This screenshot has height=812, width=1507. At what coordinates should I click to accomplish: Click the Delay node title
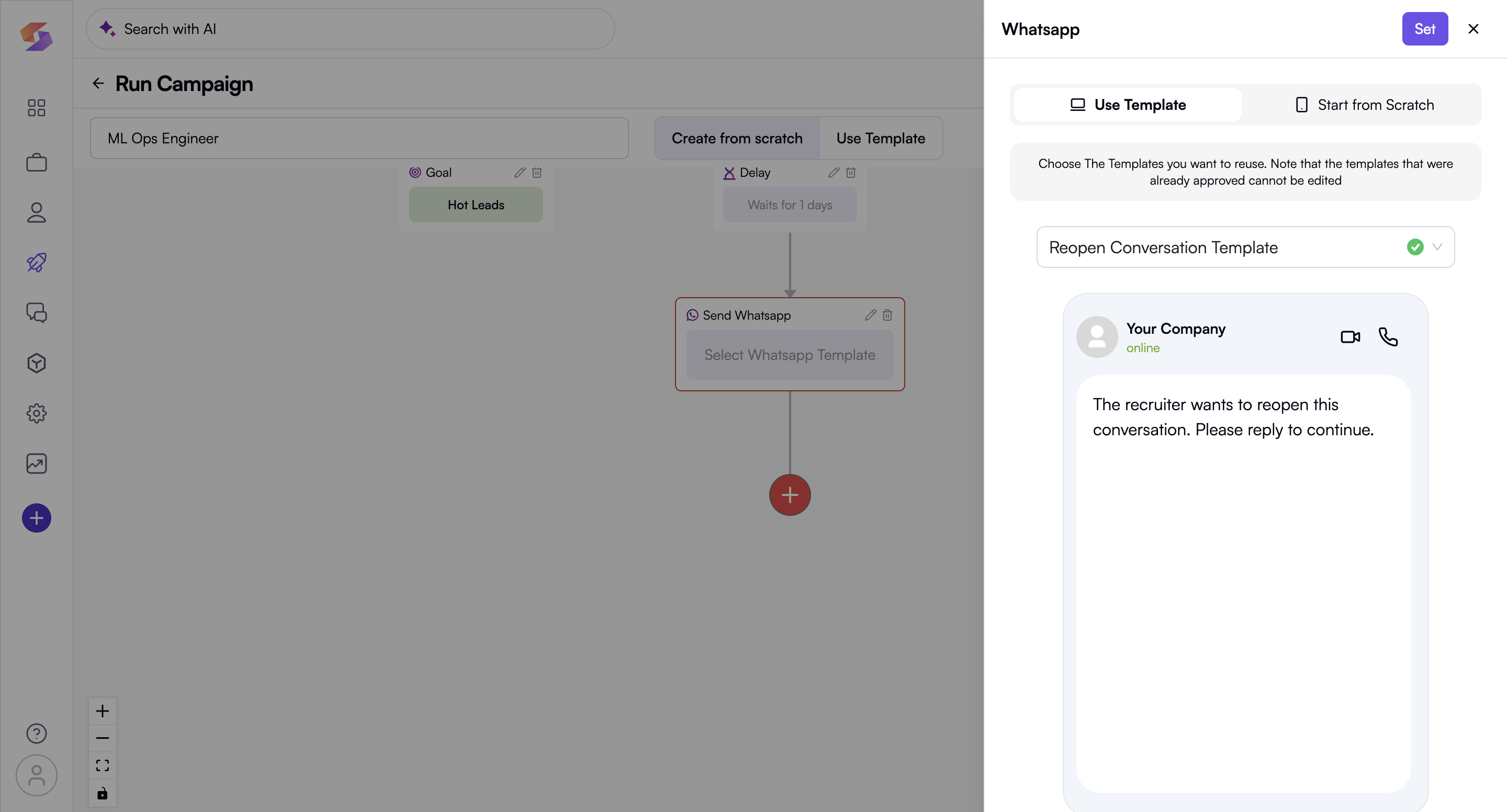click(x=755, y=173)
